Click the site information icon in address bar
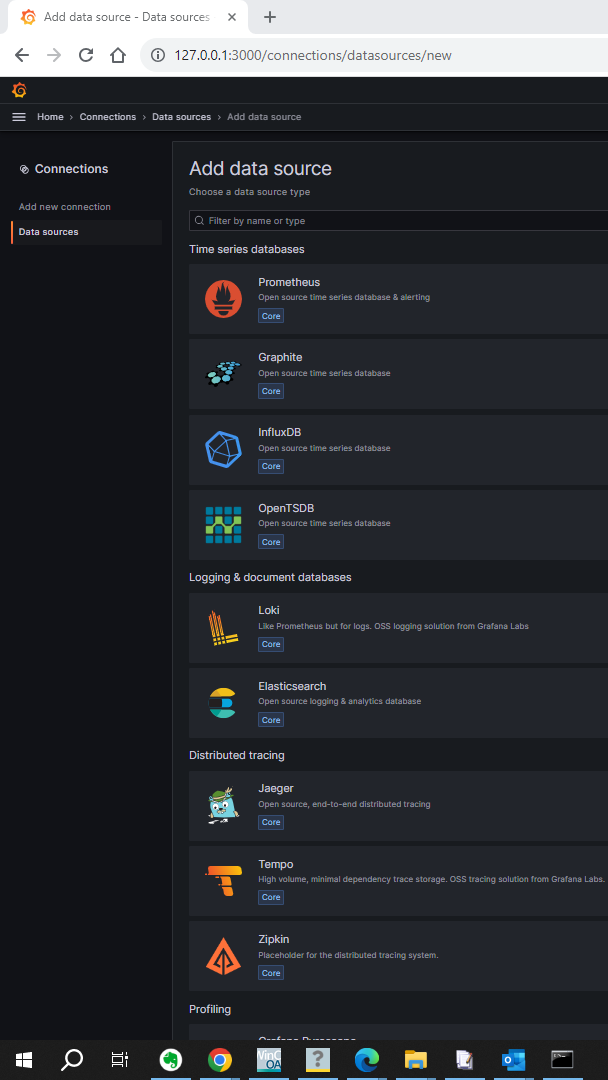The image size is (608, 1080). pos(157,55)
